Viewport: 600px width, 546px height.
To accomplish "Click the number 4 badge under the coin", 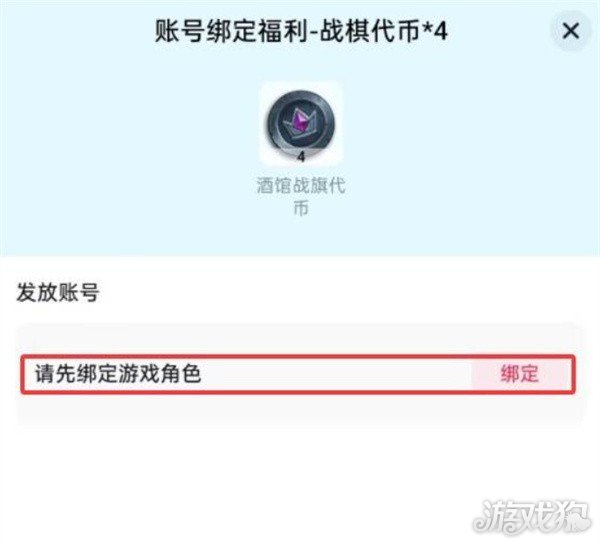I will pyautogui.click(x=301, y=157).
